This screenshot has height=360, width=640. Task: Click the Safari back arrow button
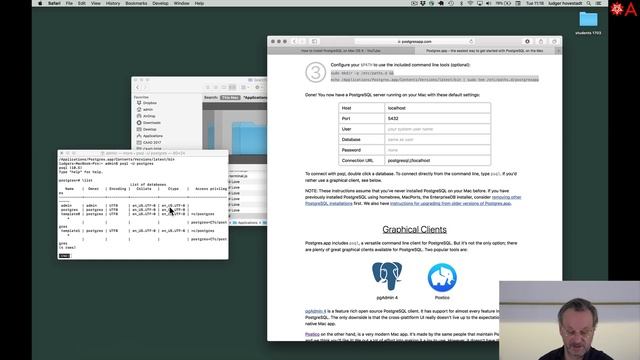(x=294, y=42)
